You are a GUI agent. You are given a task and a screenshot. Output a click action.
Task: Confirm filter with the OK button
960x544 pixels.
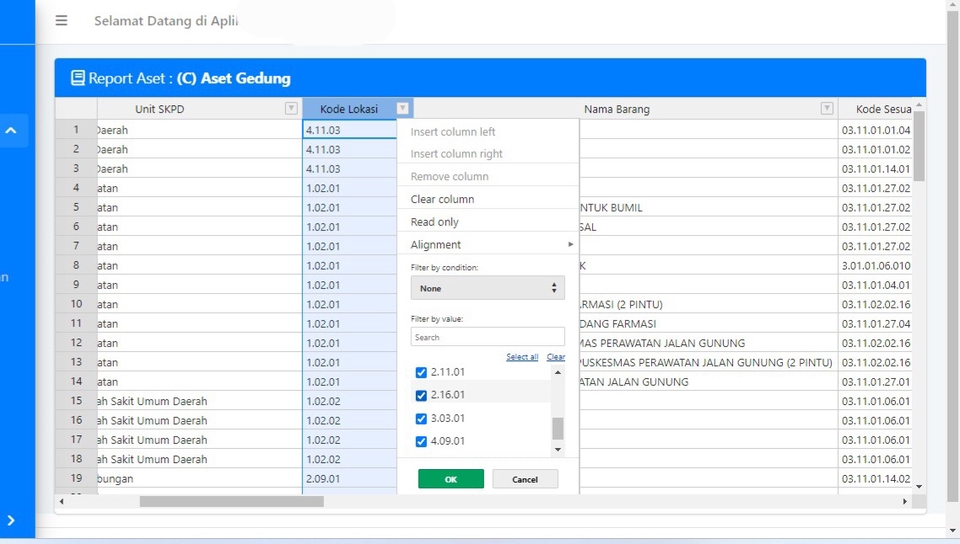click(451, 479)
